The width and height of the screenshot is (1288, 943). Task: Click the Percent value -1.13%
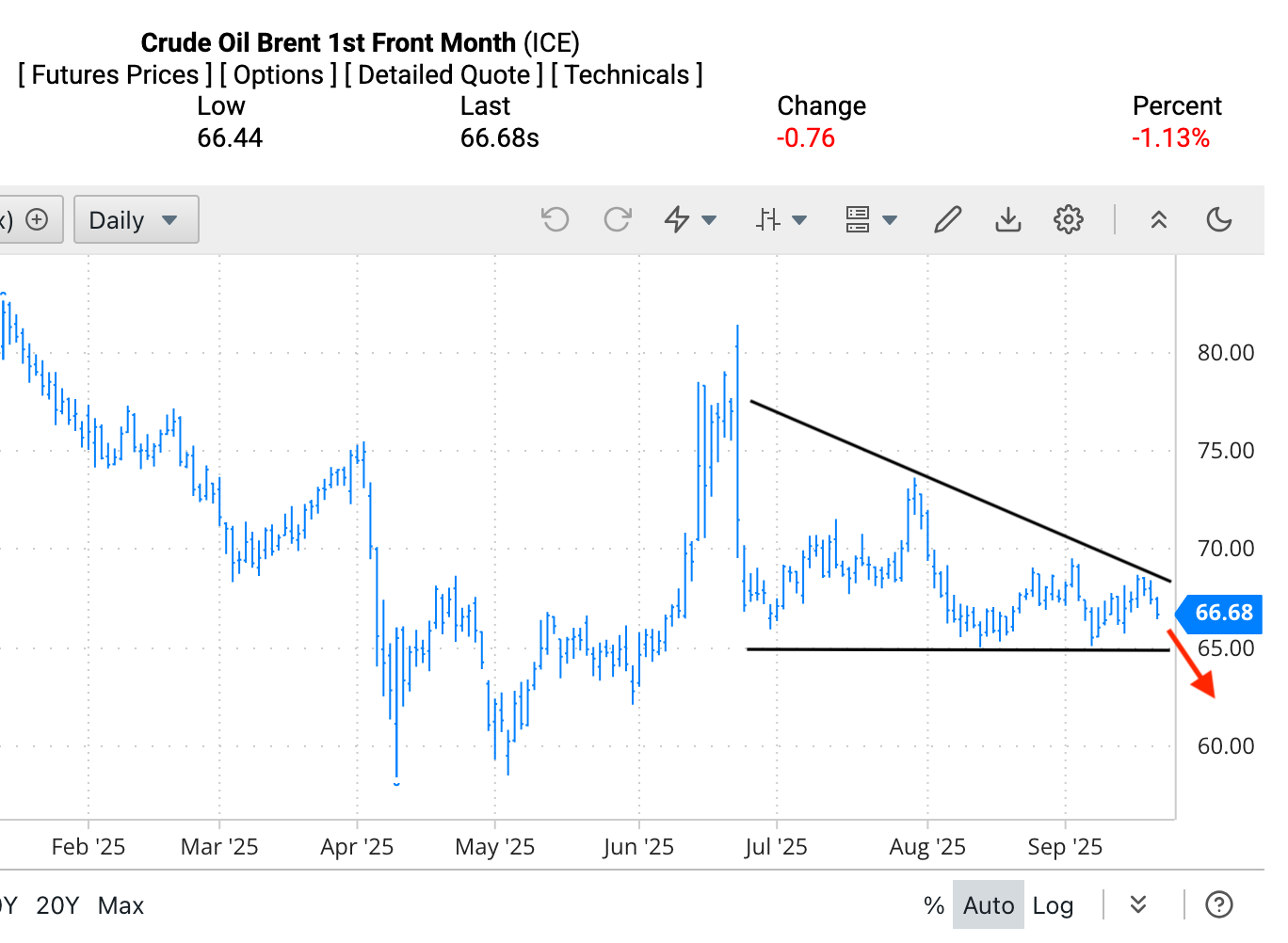(x=1170, y=138)
